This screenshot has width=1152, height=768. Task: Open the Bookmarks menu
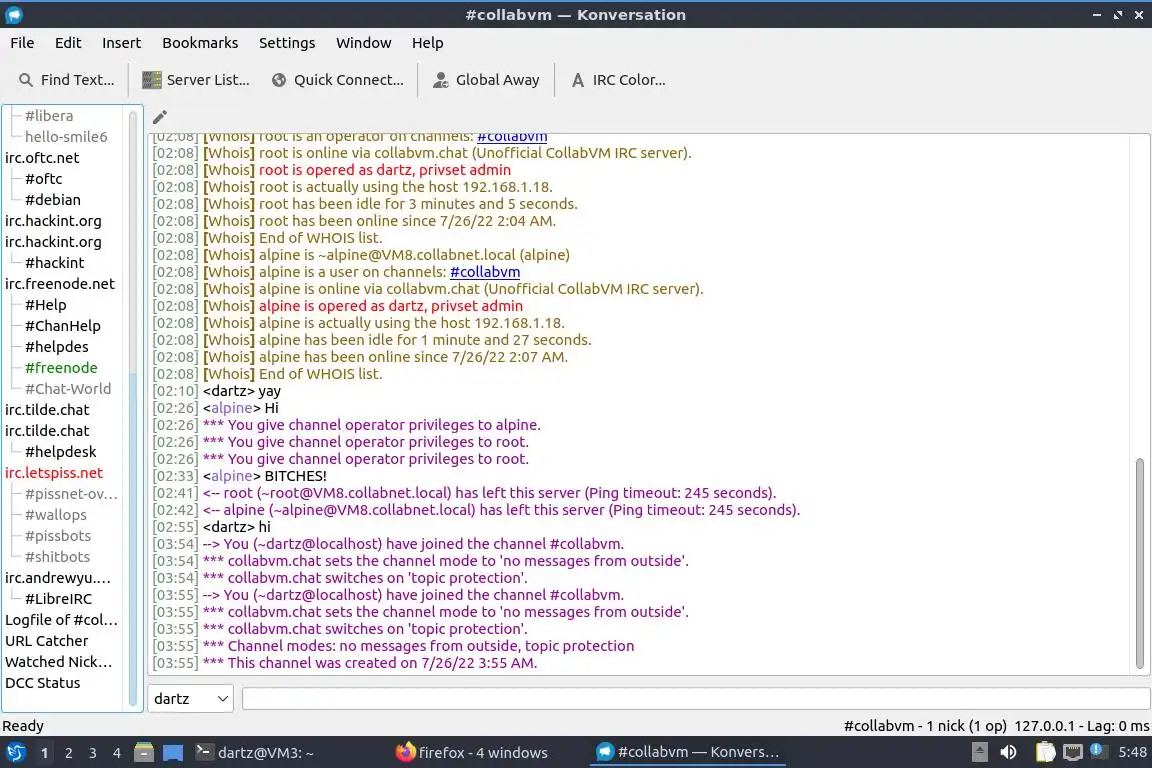(200, 43)
